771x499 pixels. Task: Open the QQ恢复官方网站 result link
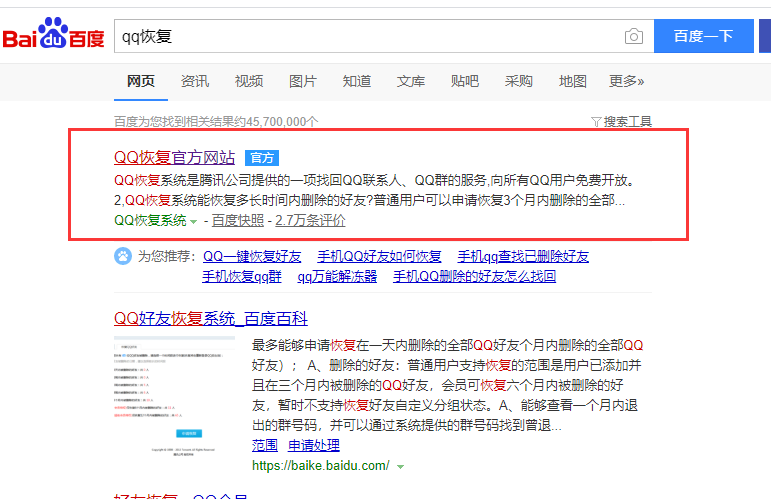click(x=175, y=158)
